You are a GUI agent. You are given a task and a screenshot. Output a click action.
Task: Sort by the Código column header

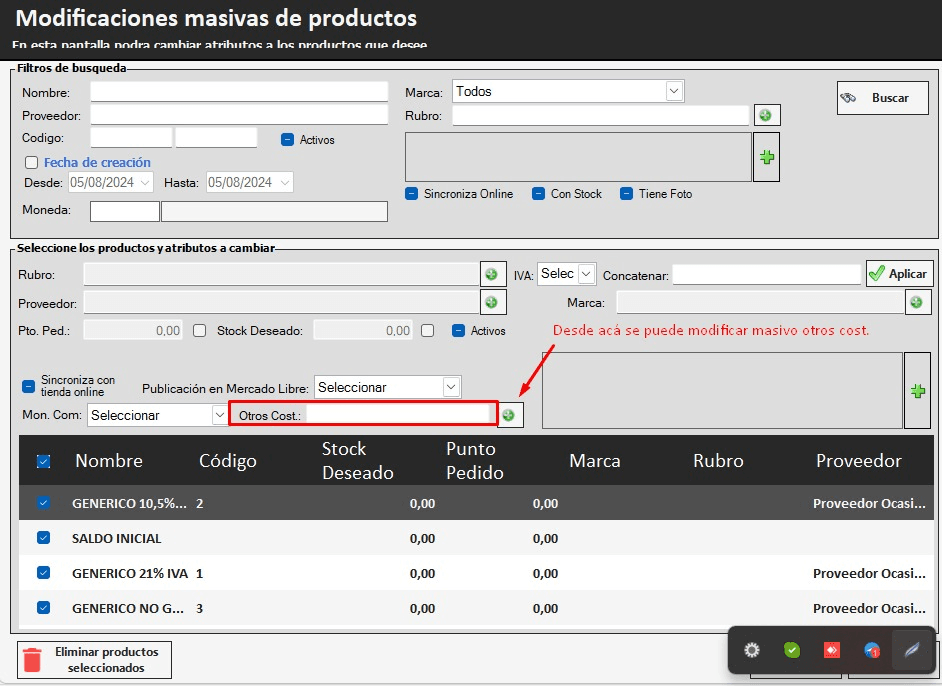tap(228, 461)
